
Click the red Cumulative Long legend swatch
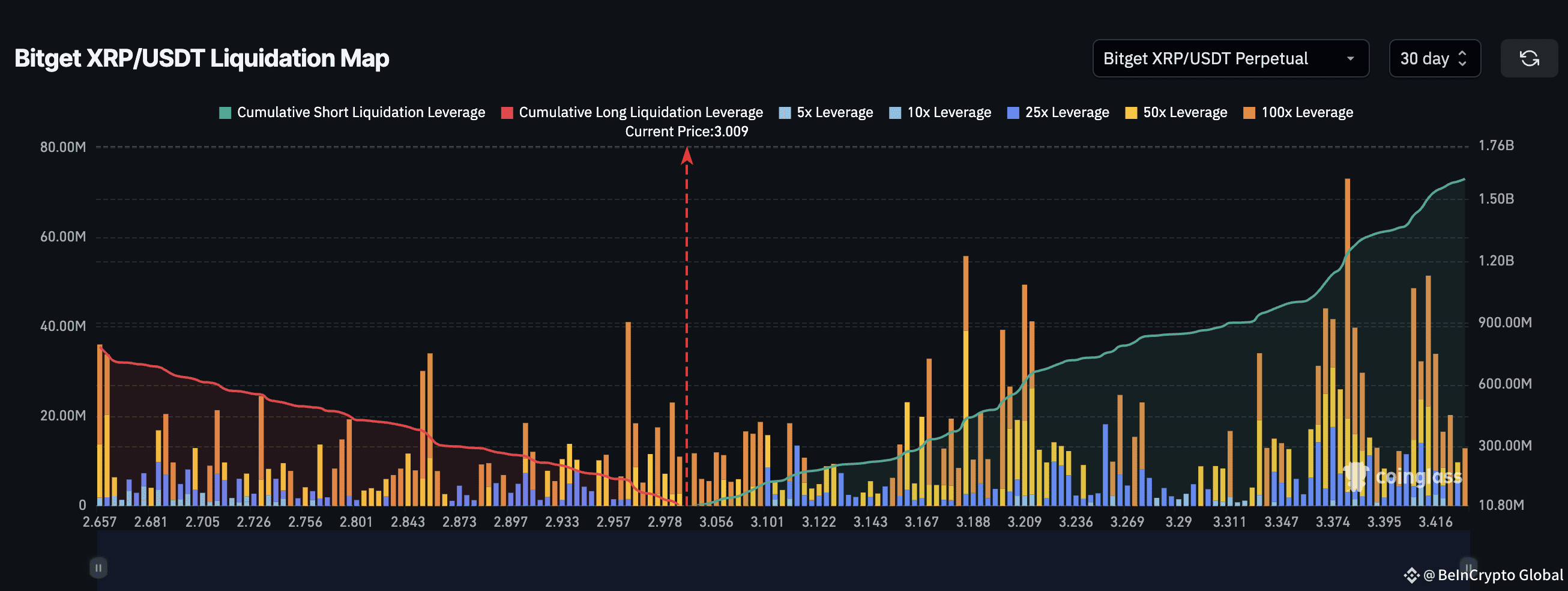click(x=507, y=113)
